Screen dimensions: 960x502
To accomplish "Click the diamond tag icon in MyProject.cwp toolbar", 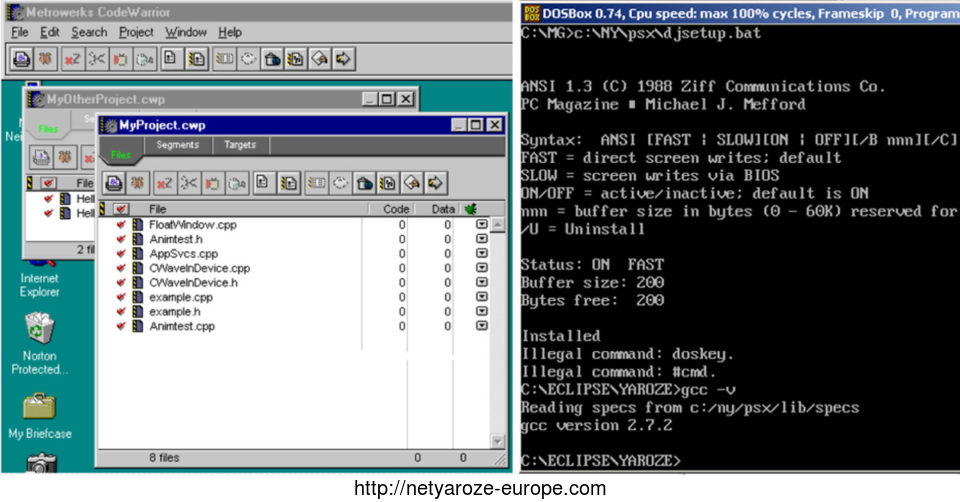I will click(x=412, y=183).
